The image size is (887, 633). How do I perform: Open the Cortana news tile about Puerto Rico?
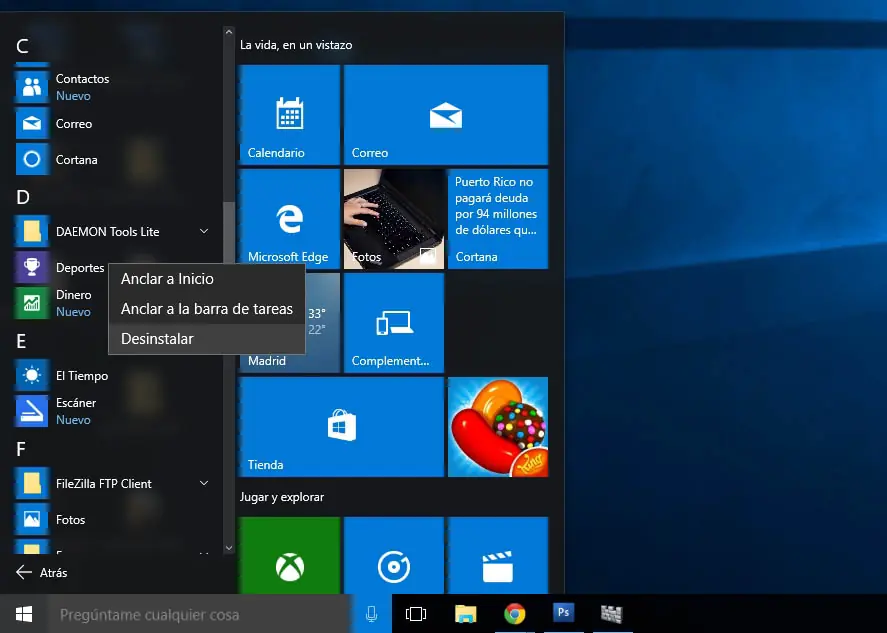tap(498, 219)
